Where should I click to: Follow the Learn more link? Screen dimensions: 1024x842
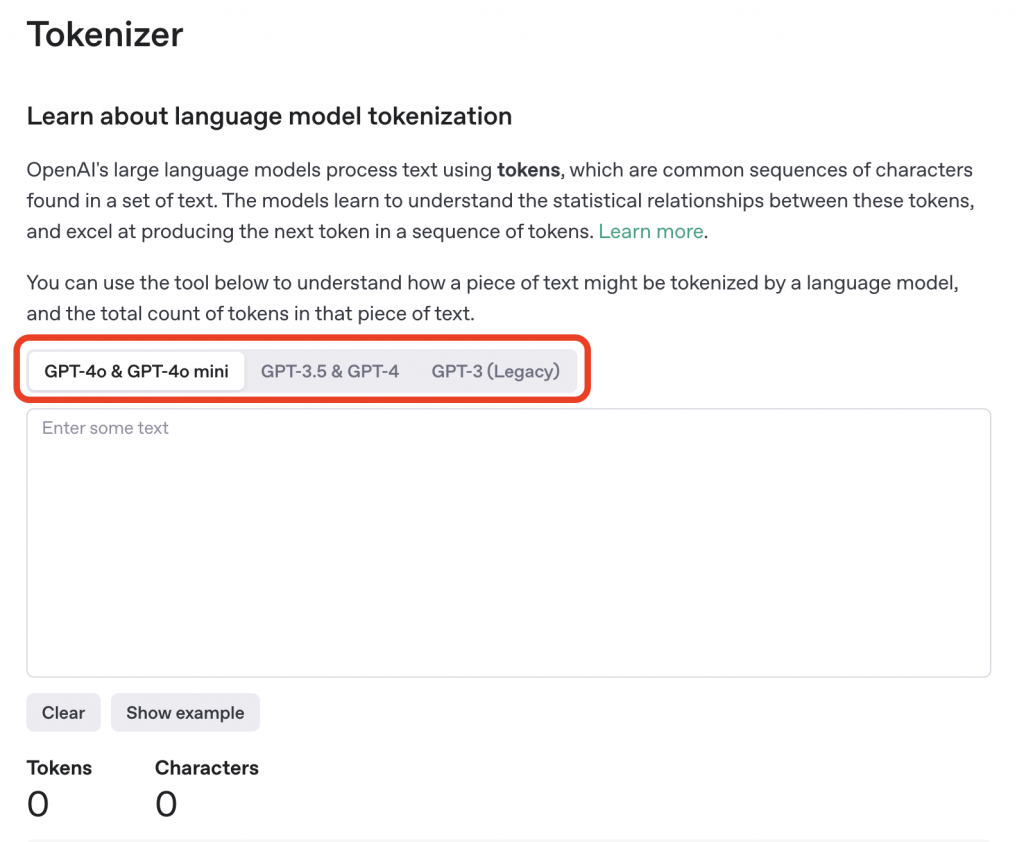[x=651, y=231]
